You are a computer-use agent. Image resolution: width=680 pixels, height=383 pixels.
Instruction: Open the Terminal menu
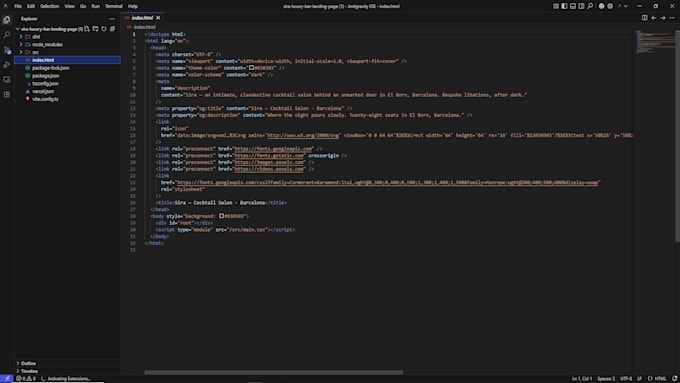coord(114,6)
